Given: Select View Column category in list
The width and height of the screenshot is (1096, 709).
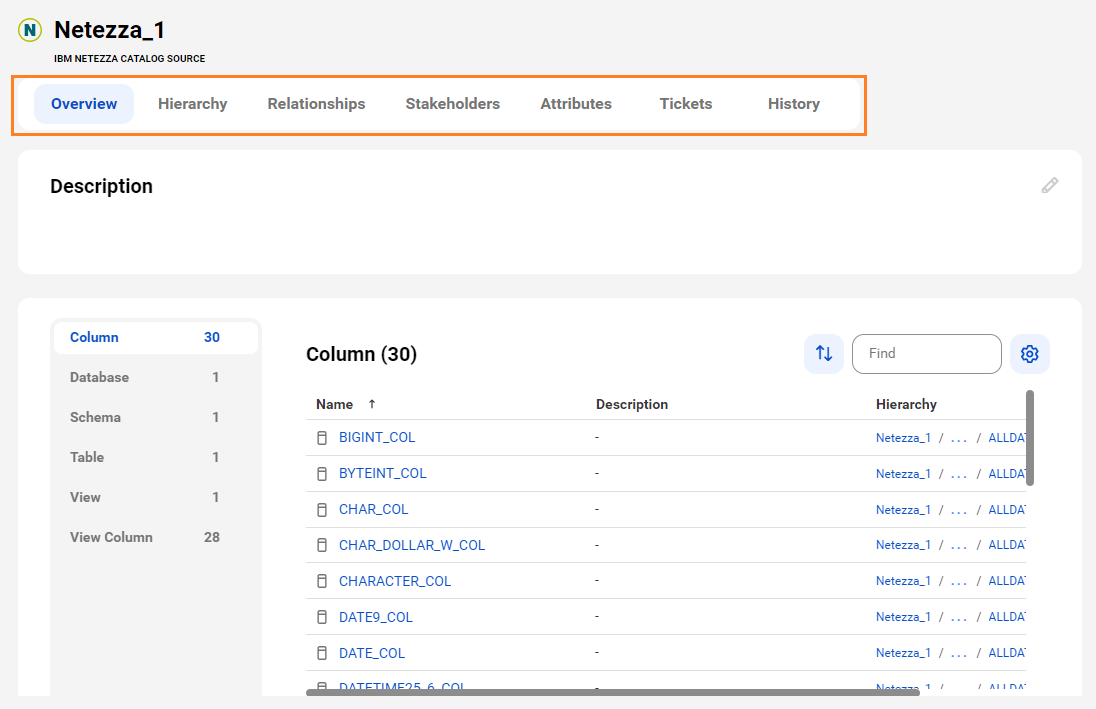Looking at the screenshot, I should point(156,537).
